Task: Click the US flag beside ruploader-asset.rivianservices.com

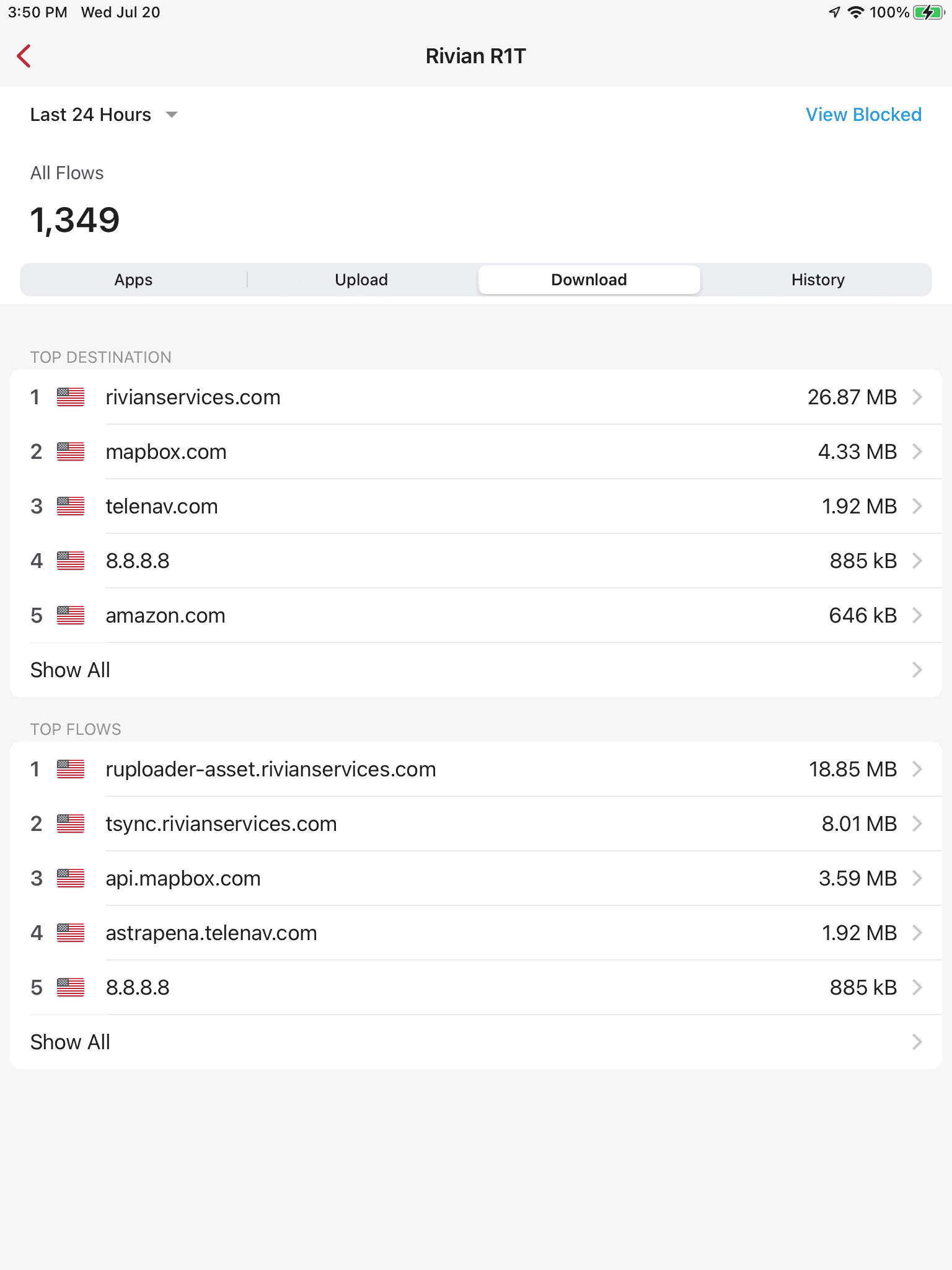Action: tap(71, 769)
